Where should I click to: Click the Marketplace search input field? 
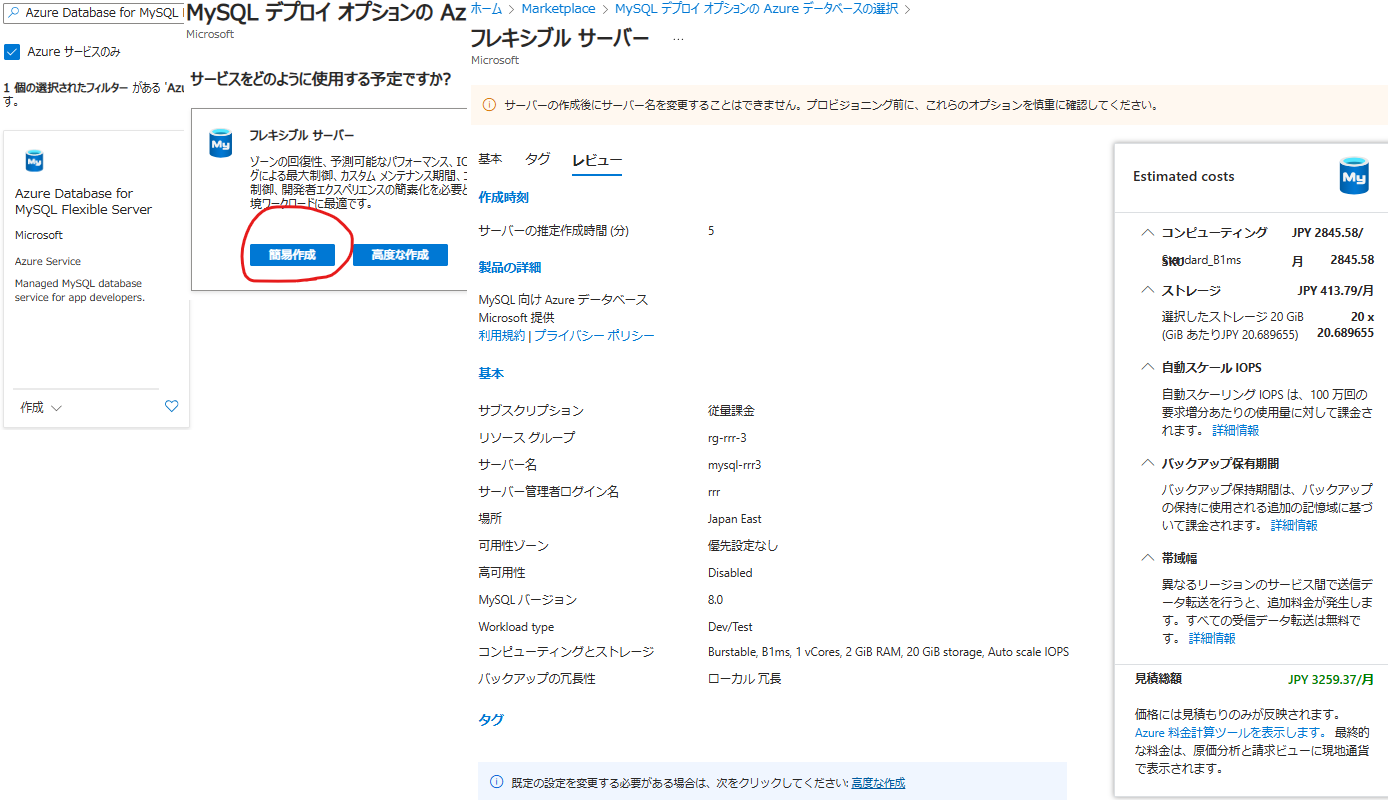pyautogui.click(x=93, y=13)
